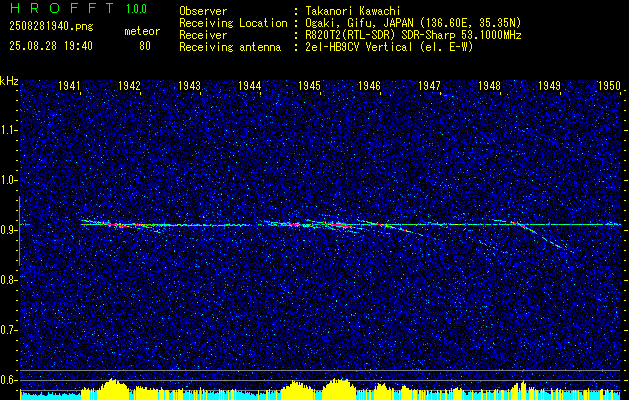
Task: Select the file name 2508281940.png
Action: (x=51, y=27)
